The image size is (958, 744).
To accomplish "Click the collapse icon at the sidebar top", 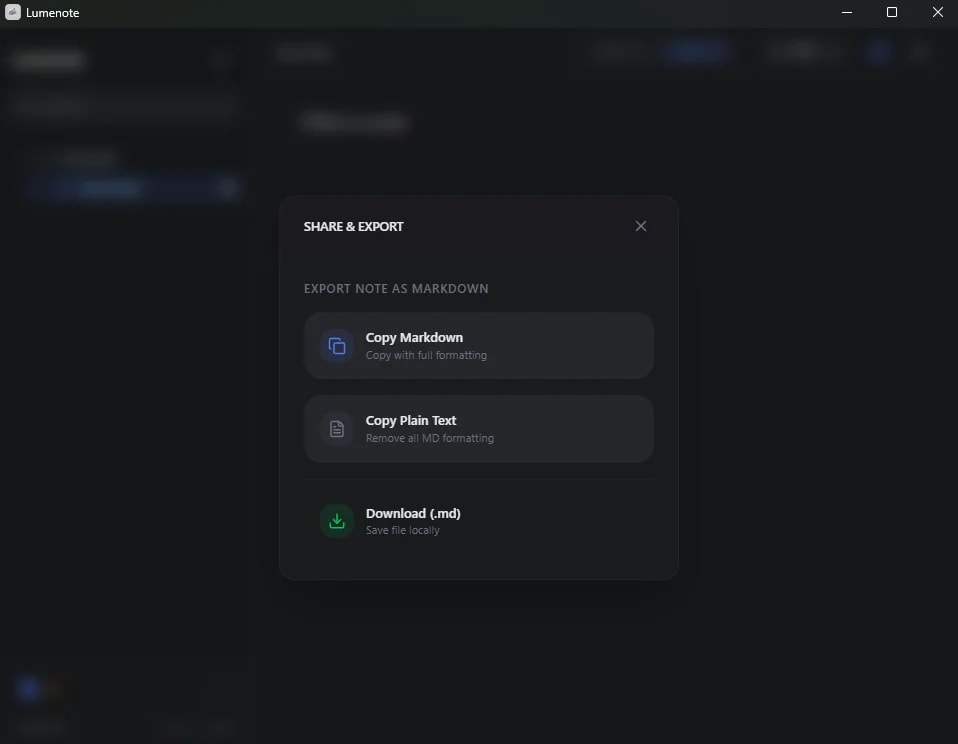I will (x=222, y=60).
